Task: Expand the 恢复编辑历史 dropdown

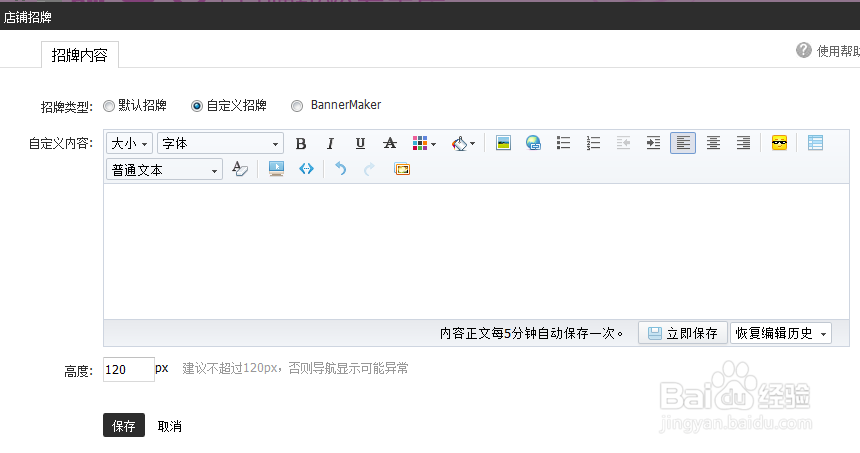Action: pyautogui.click(x=780, y=333)
